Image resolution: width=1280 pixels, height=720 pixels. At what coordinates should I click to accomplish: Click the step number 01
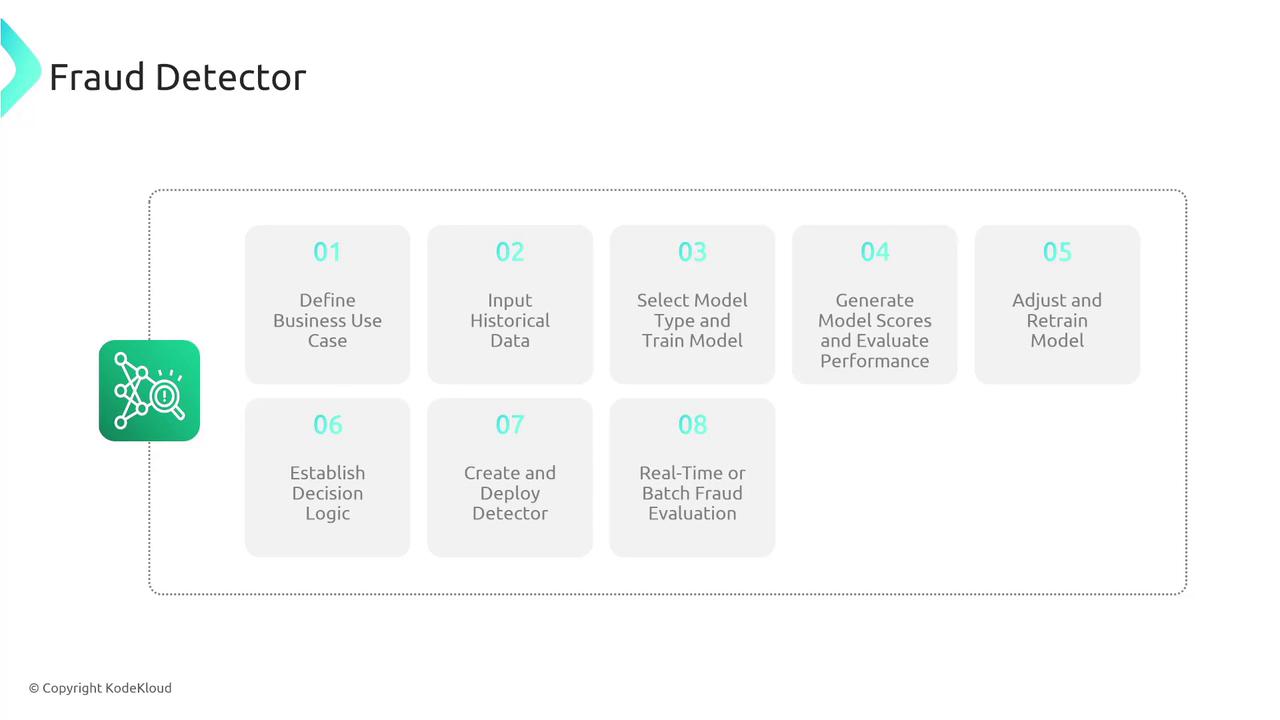pos(327,252)
